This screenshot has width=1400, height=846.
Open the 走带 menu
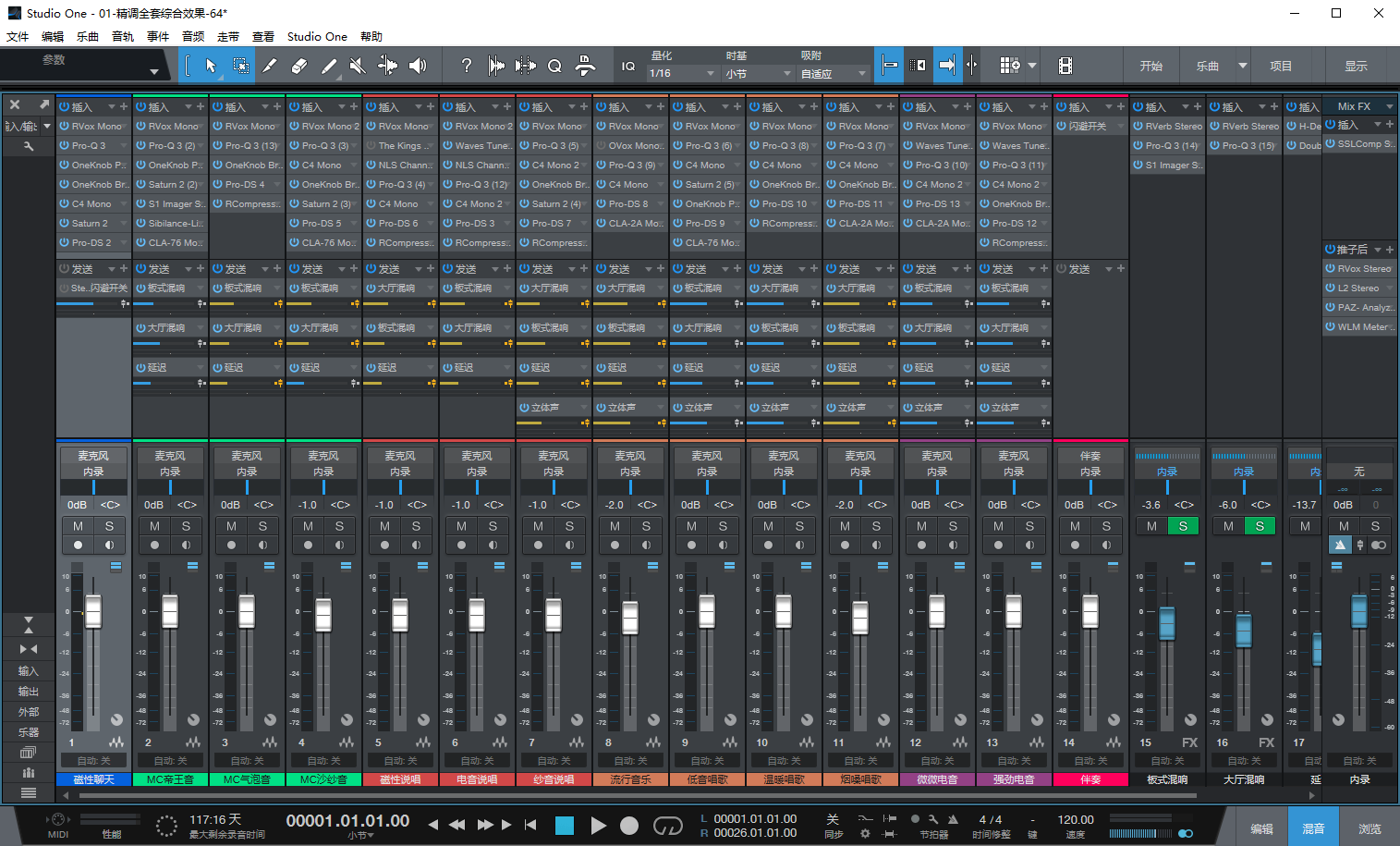(227, 36)
